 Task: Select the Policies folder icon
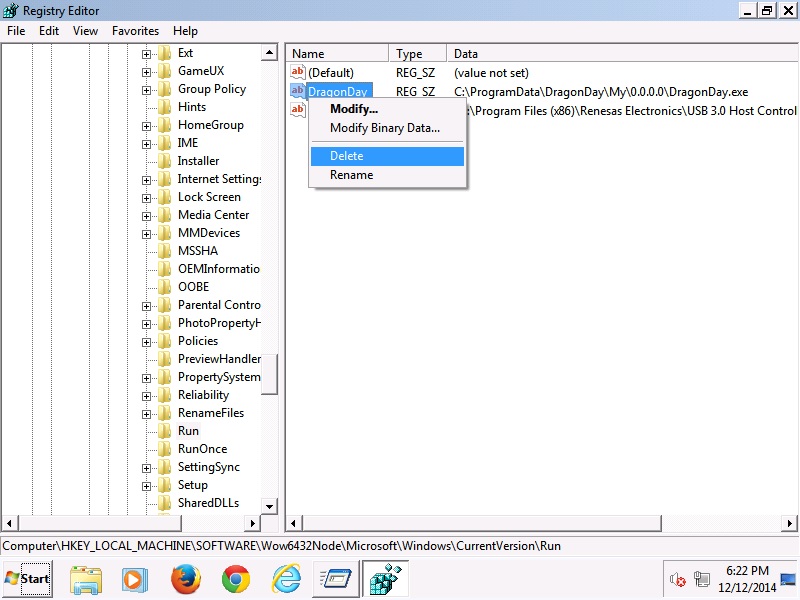165,341
